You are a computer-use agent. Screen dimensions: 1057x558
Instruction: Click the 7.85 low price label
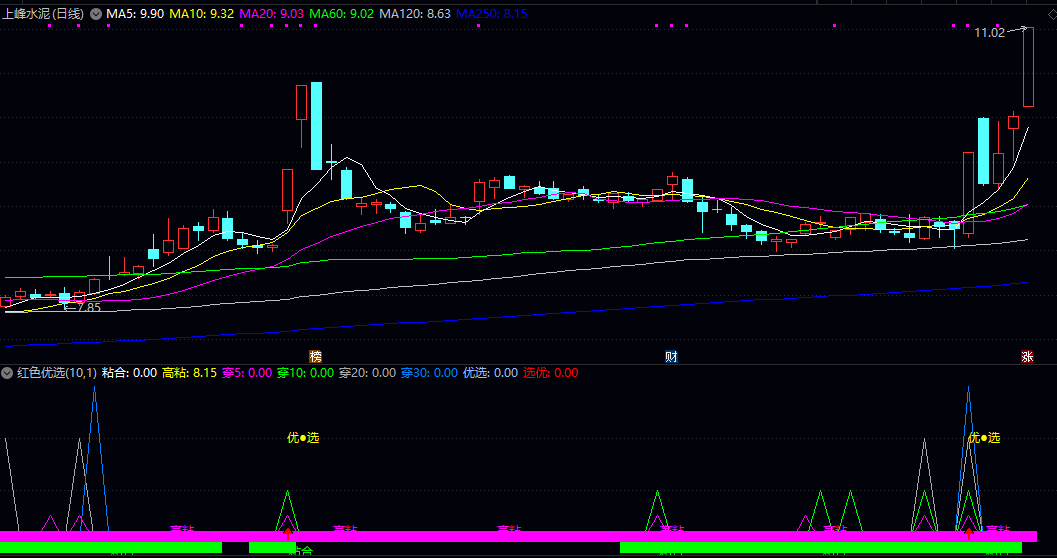(x=86, y=307)
